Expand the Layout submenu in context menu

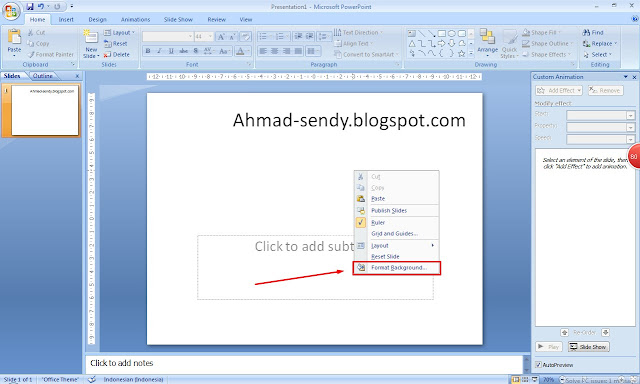[x=396, y=246]
